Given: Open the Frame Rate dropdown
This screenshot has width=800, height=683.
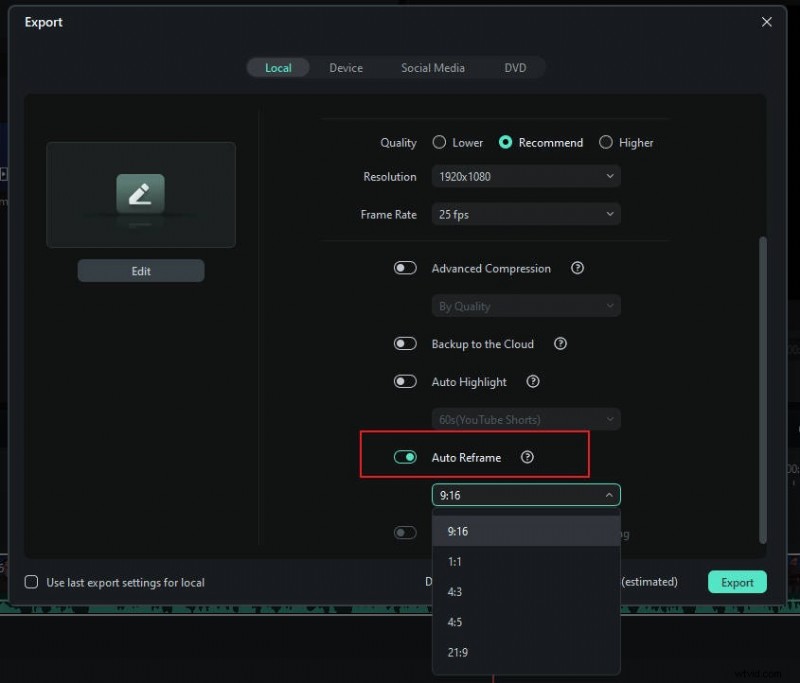Looking at the screenshot, I should [525, 213].
